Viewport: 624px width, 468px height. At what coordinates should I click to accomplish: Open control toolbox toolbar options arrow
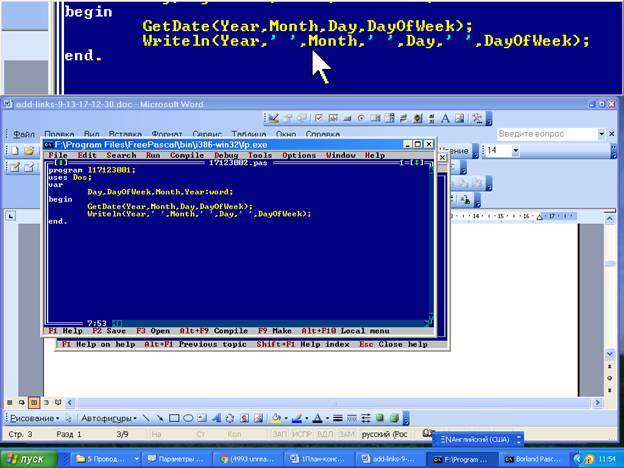click(x=488, y=119)
